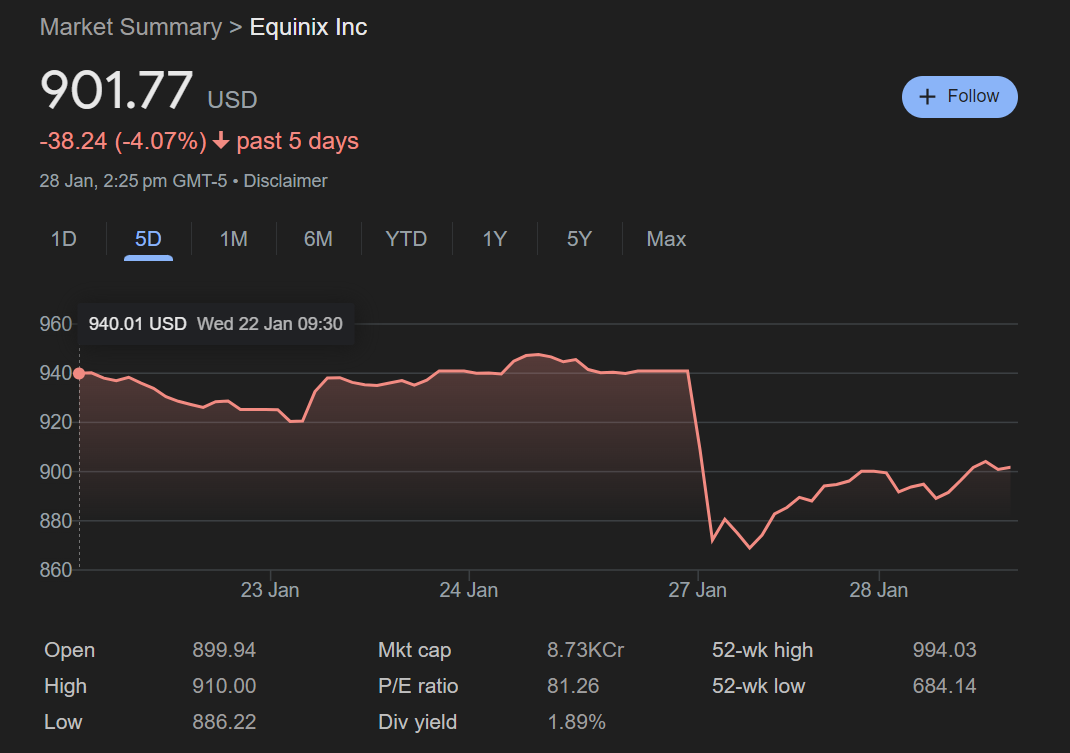Show the 6M chart range

coord(318,239)
